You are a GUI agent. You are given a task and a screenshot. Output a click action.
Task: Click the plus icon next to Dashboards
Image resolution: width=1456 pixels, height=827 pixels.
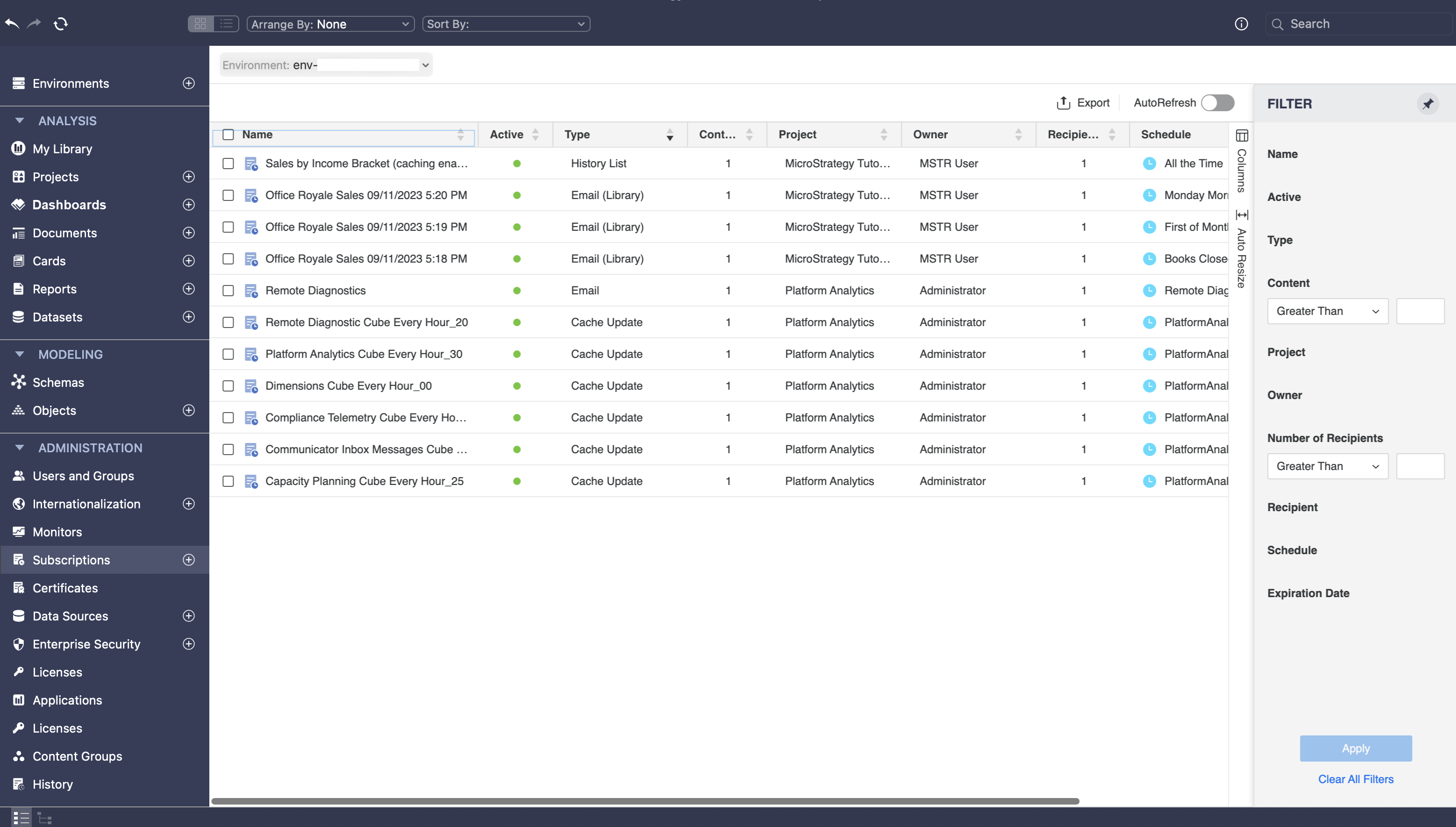[188, 205]
